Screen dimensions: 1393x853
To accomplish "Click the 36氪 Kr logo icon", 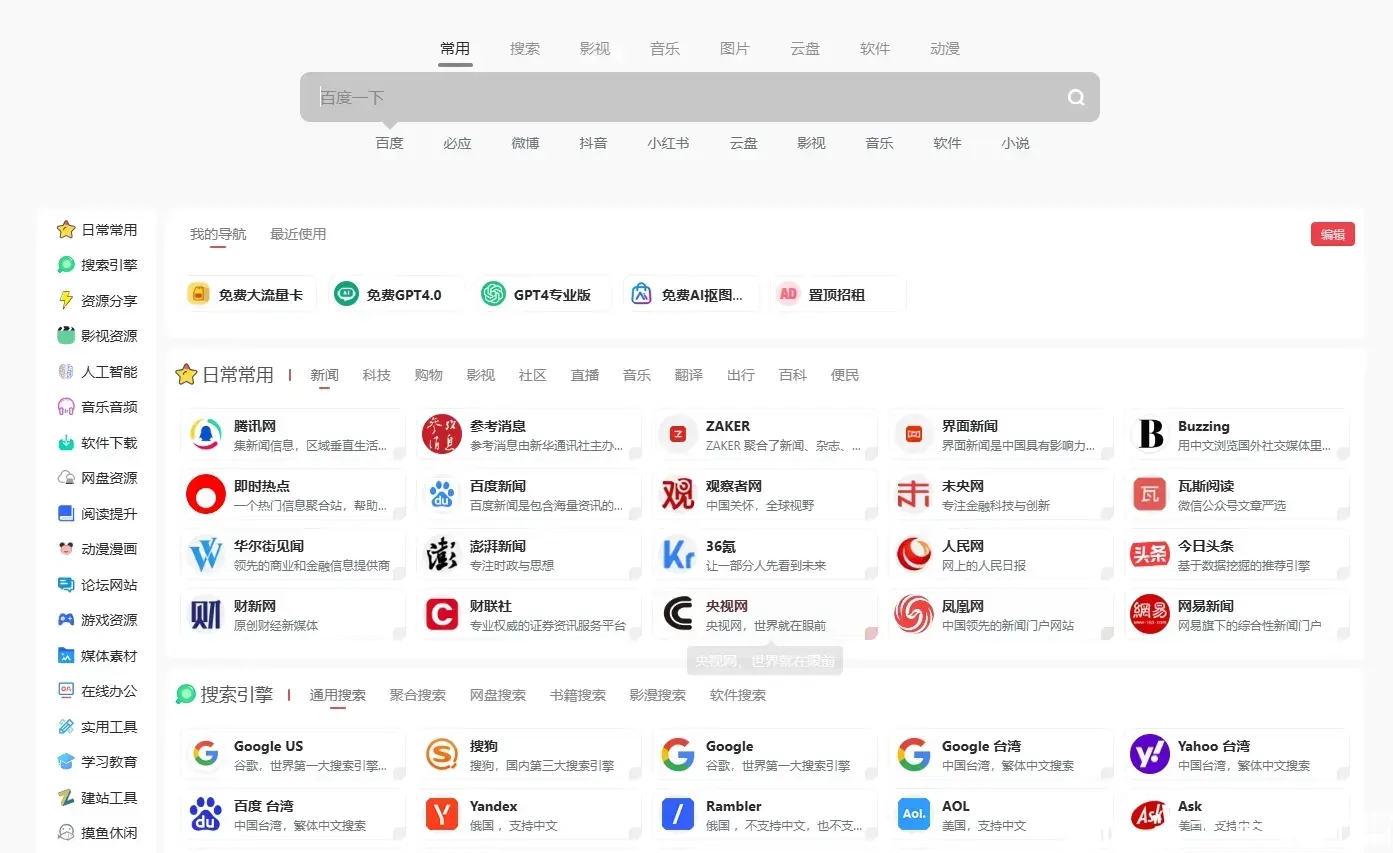I will [x=678, y=555].
